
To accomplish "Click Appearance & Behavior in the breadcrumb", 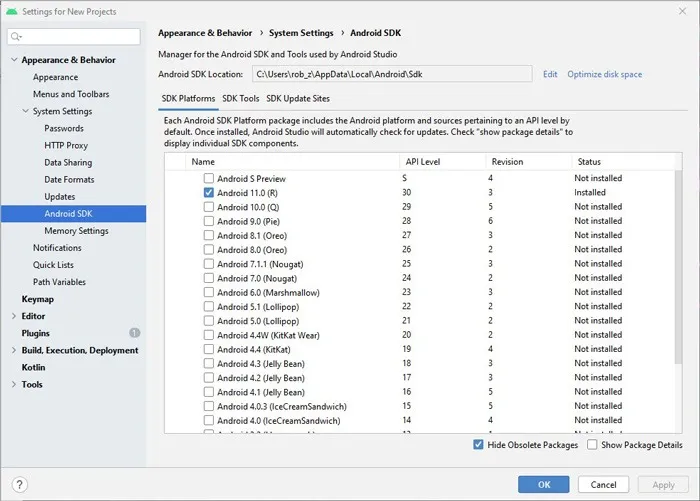I will (205, 33).
